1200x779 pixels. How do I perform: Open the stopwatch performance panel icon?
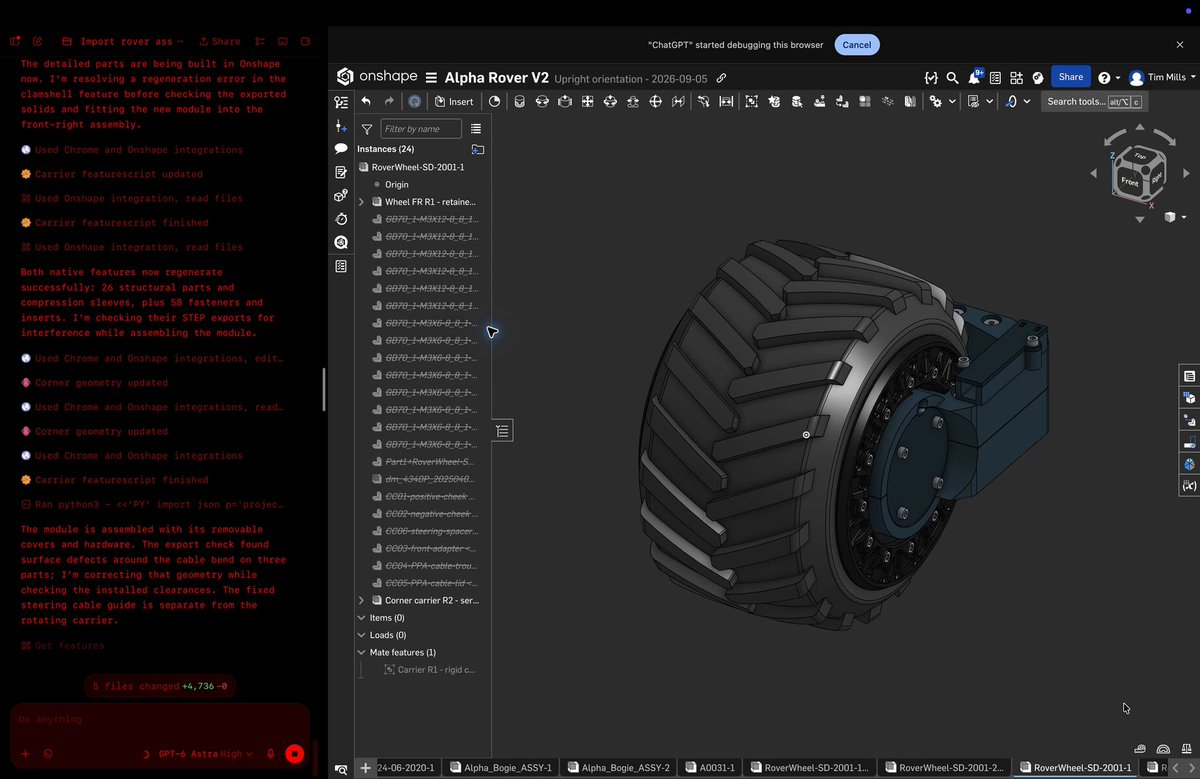(x=341, y=219)
